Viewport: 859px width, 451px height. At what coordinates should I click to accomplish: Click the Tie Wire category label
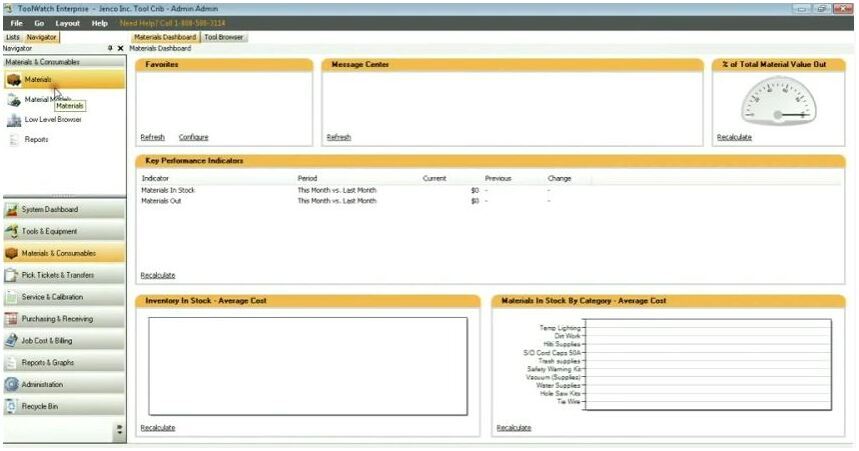(568, 402)
